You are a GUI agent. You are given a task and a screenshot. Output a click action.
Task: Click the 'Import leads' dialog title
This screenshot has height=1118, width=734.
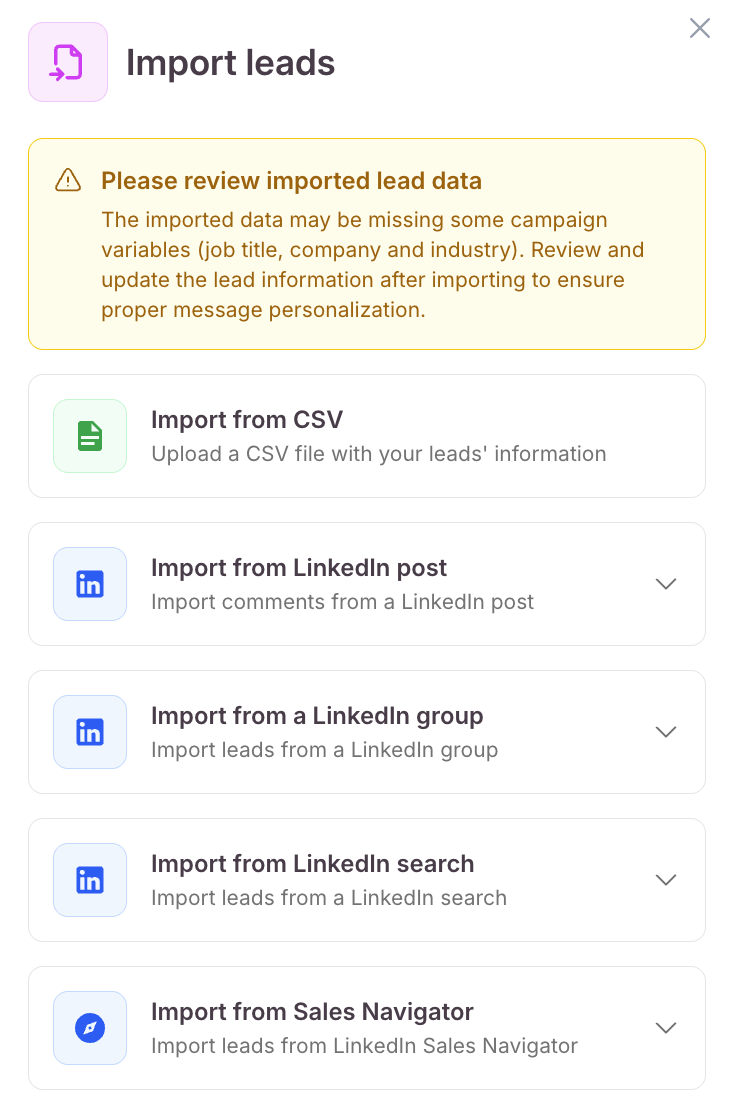pyautogui.click(x=230, y=63)
